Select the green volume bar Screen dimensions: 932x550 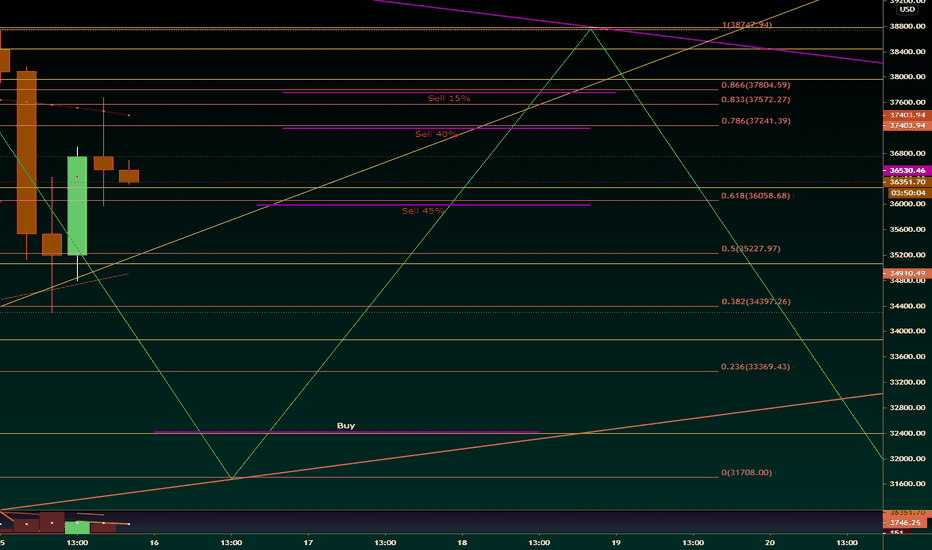tap(77, 527)
